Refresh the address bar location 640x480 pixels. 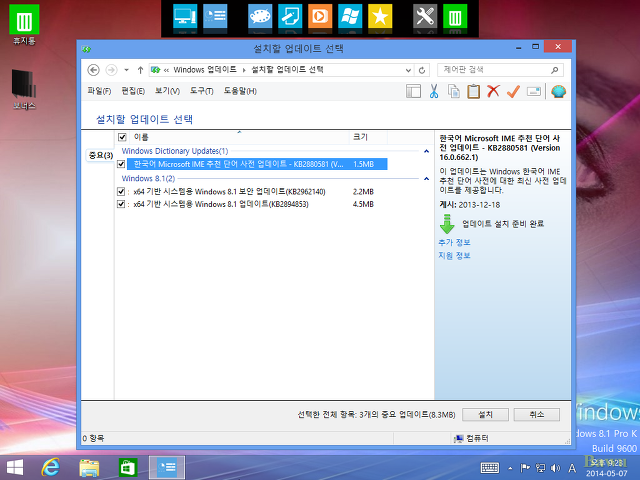pyautogui.click(x=422, y=70)
